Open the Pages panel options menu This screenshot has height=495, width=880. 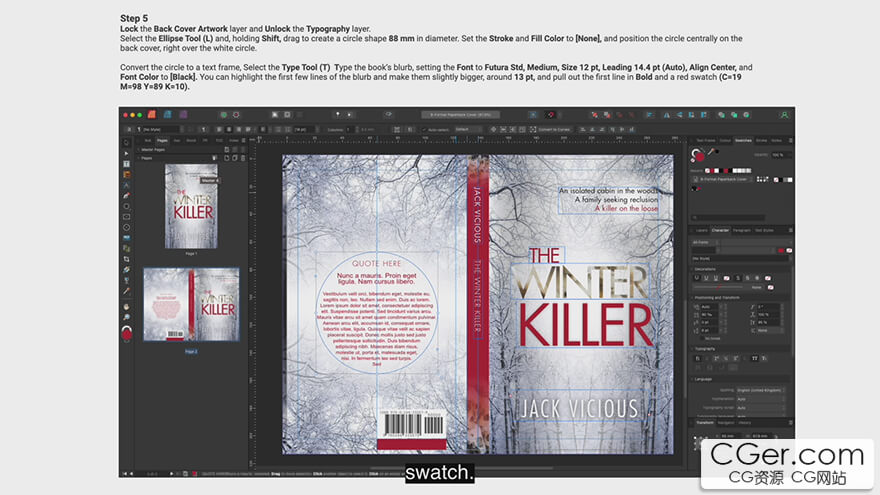(243, 140)
